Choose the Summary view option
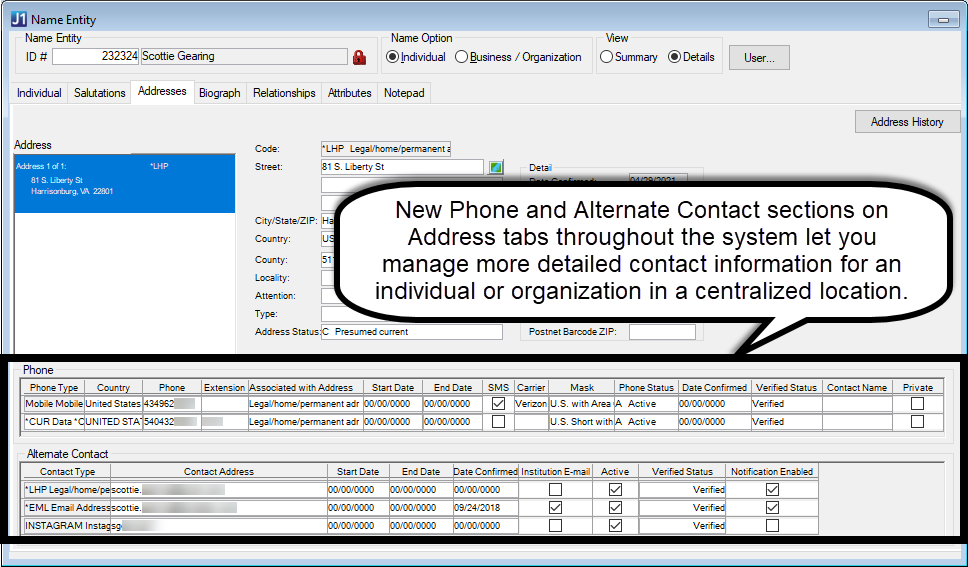The image size is (968, 567). (x=606, y=57)
